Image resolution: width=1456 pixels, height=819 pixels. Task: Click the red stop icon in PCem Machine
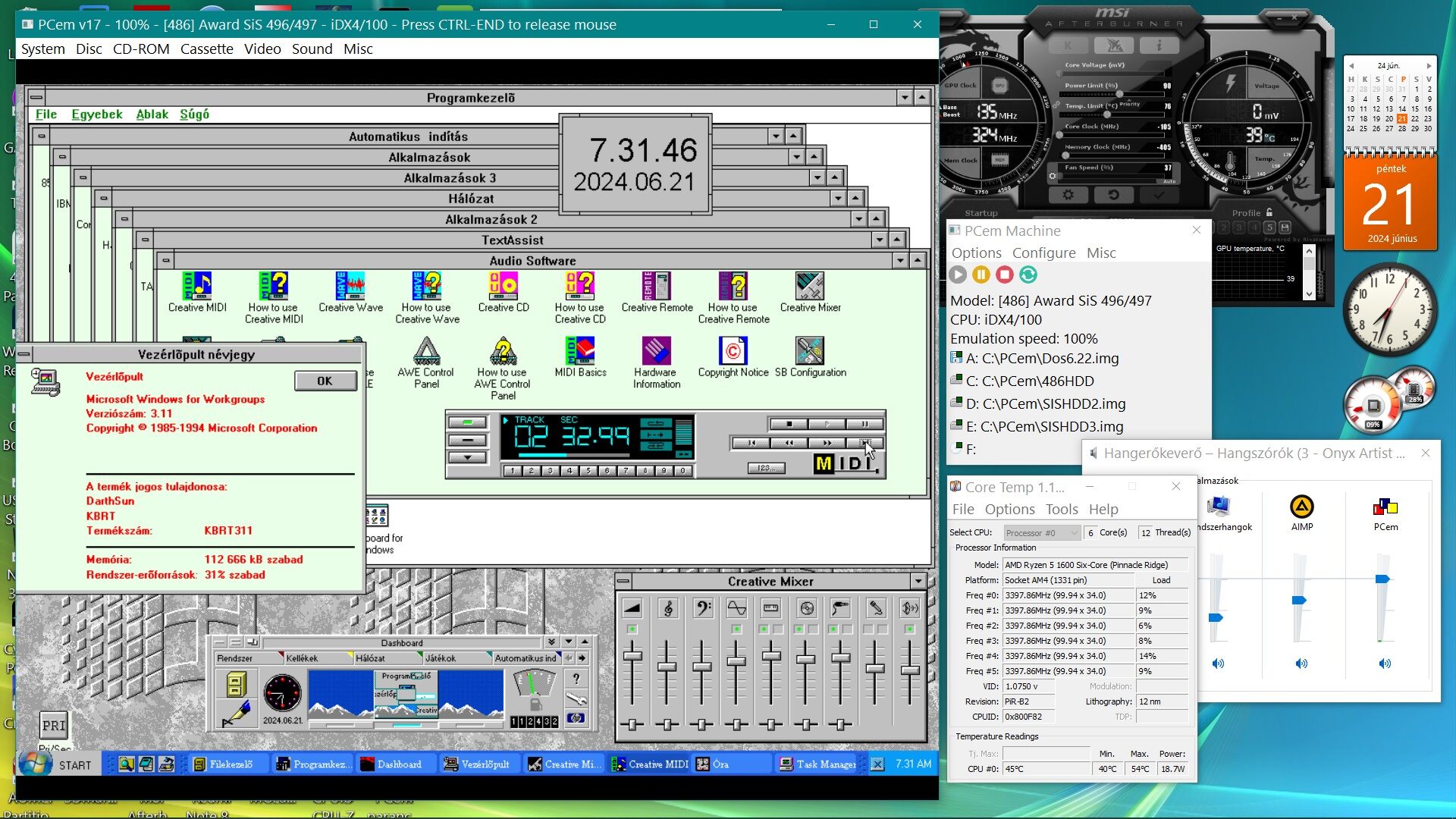(1005, 275)
